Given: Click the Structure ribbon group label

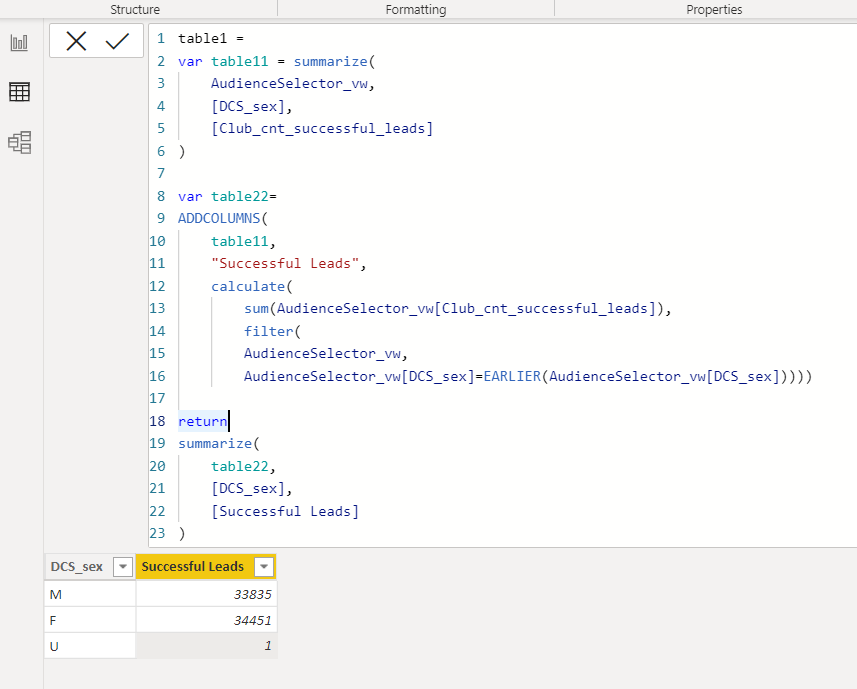Looking at the screenshot, I should pyautogui.click(x=135, y=9).
